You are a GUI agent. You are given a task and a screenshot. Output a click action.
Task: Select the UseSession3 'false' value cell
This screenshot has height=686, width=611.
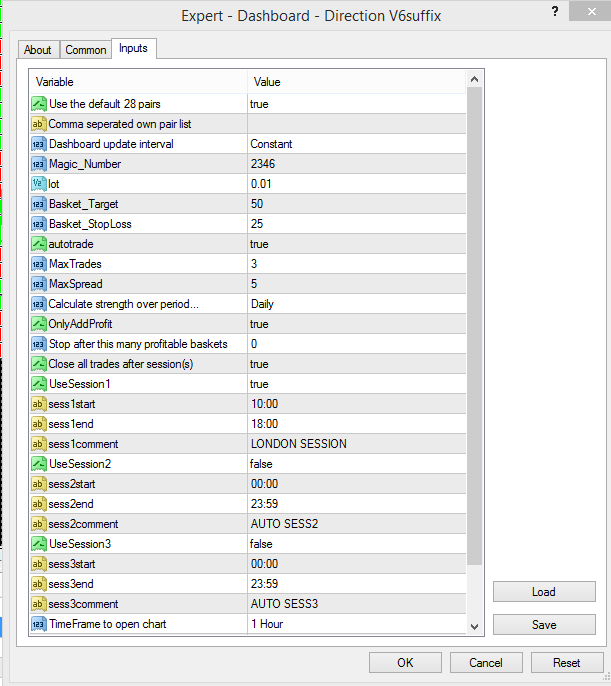pyautogui.click(x=356, y=544)
